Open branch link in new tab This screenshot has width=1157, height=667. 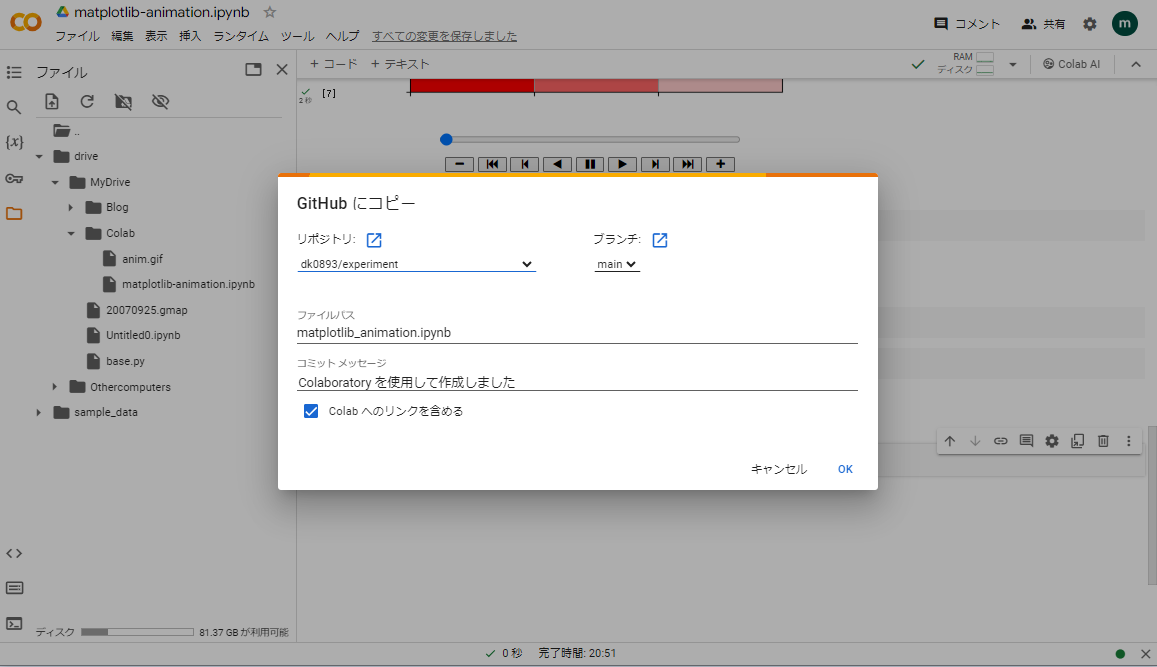660,240
